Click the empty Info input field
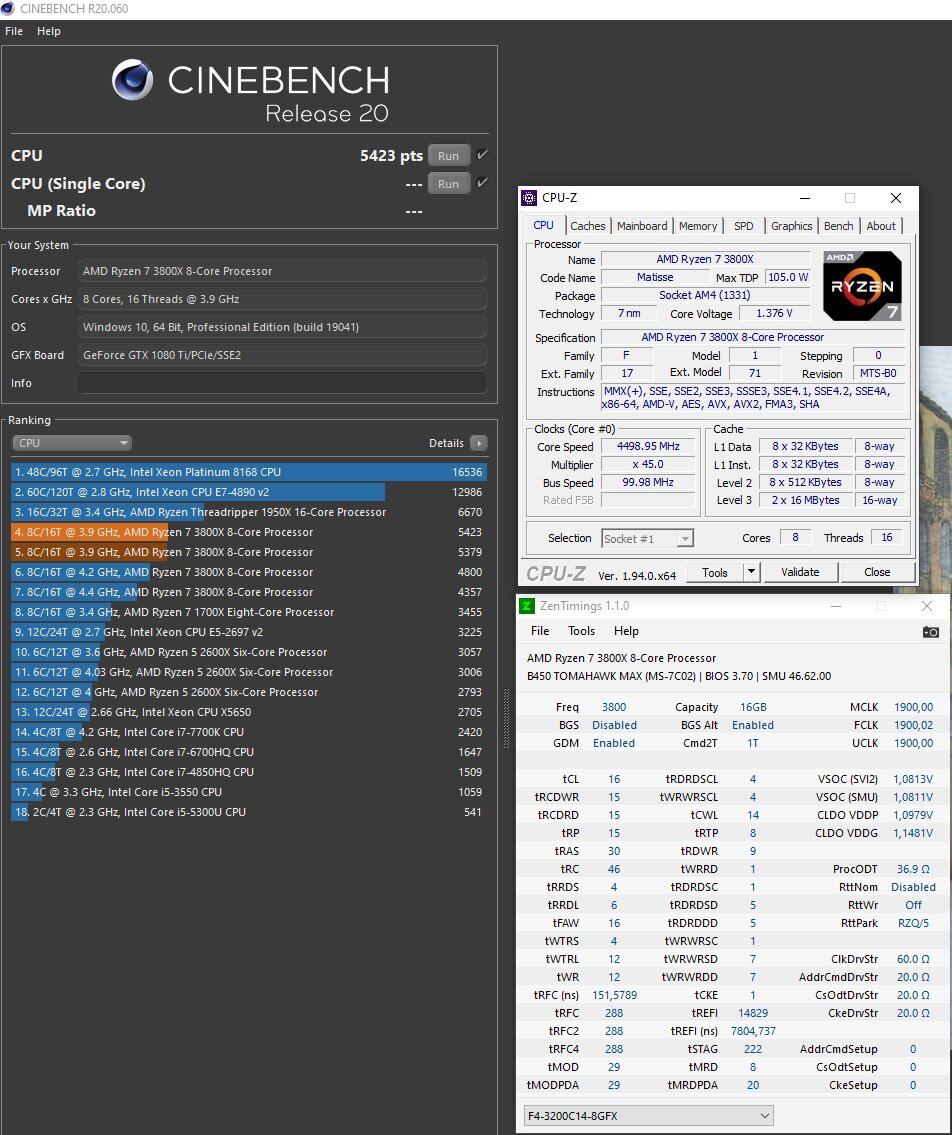952x1135 pixels. pyautogui.click(x=282, y=383)
